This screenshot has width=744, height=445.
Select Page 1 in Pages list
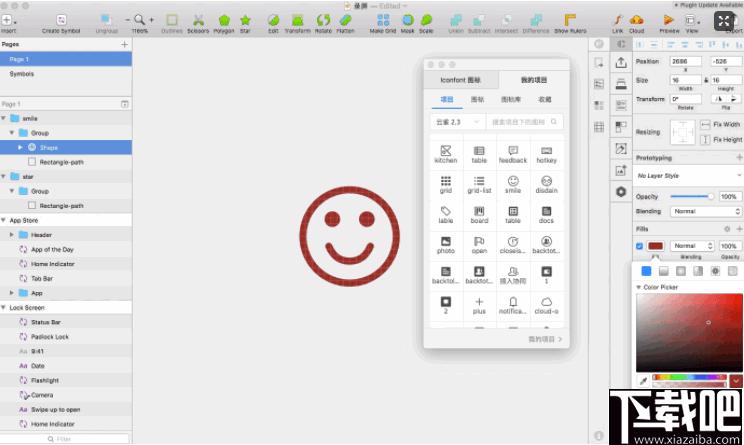click(66, 59)
